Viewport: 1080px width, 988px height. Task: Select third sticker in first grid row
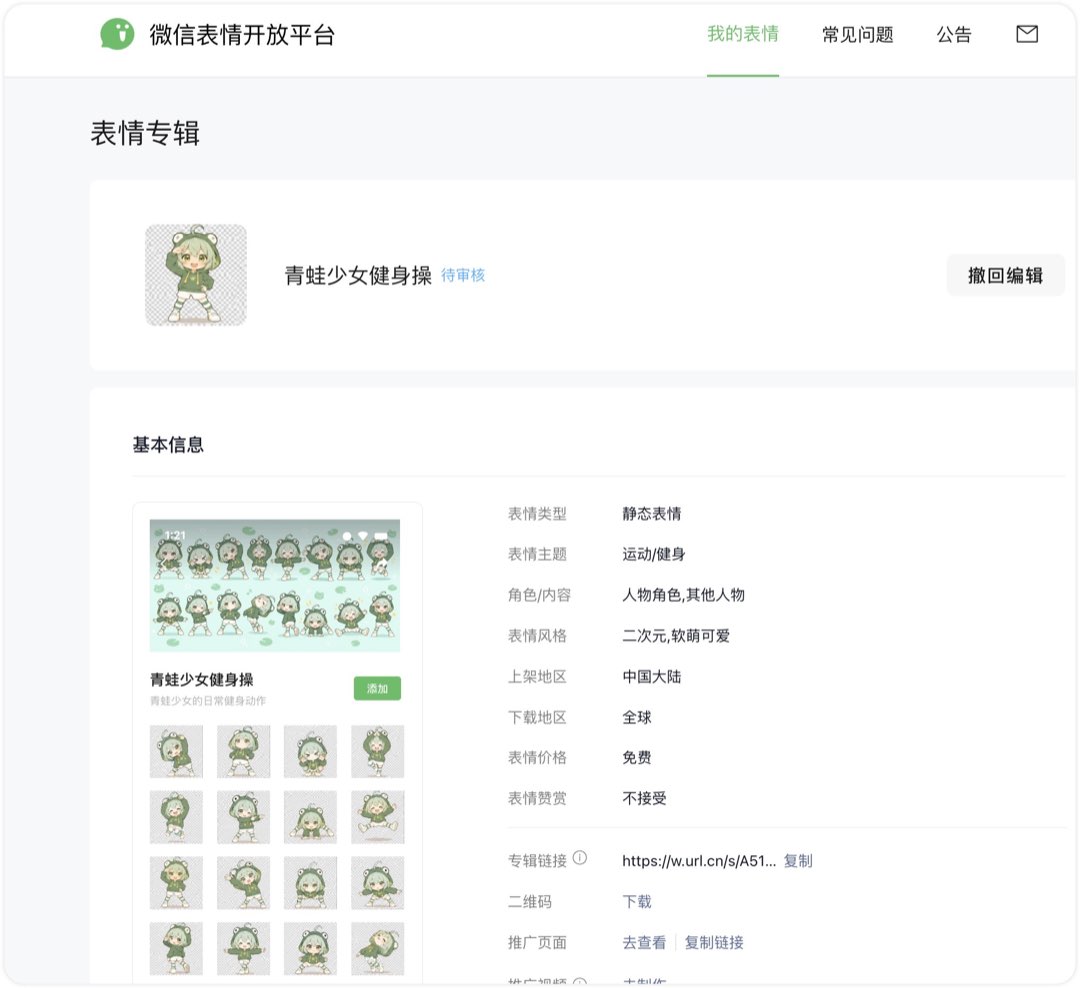point(311,752)
